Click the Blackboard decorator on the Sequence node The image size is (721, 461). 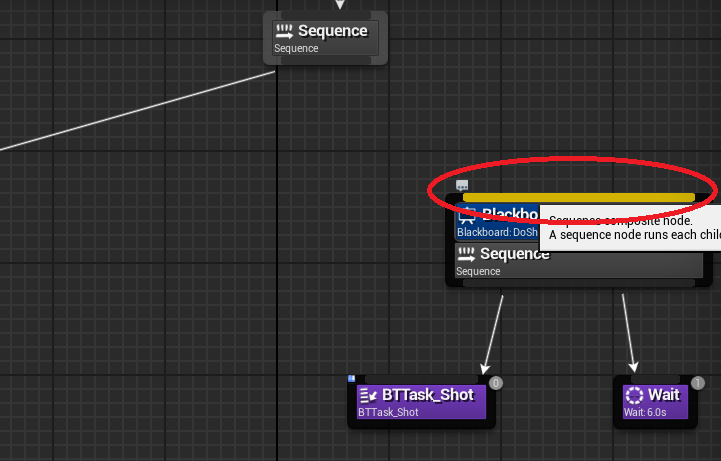click(x=497, y=222)
